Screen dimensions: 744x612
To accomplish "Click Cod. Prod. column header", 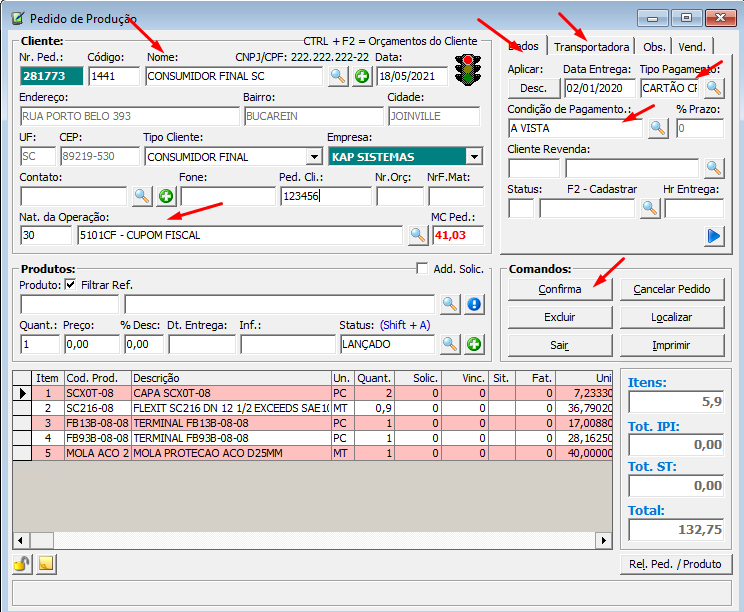I will pos(98,378).
